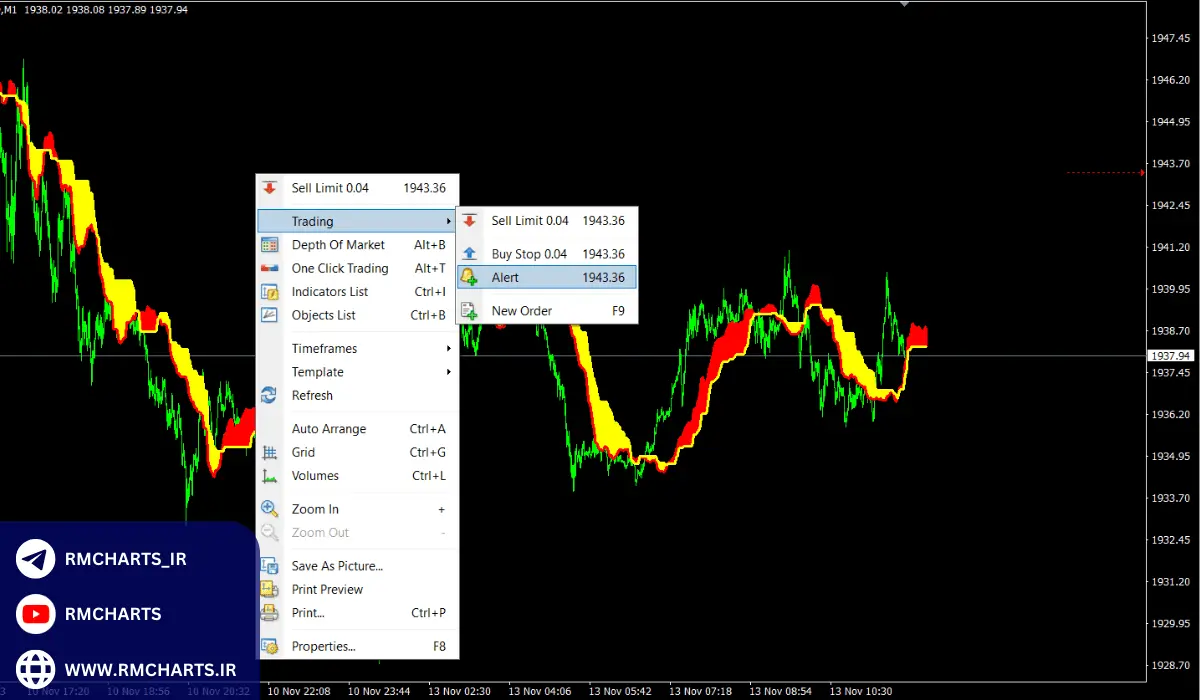
Task: Expand the Template submenu arrow
Action: [448, 372]
